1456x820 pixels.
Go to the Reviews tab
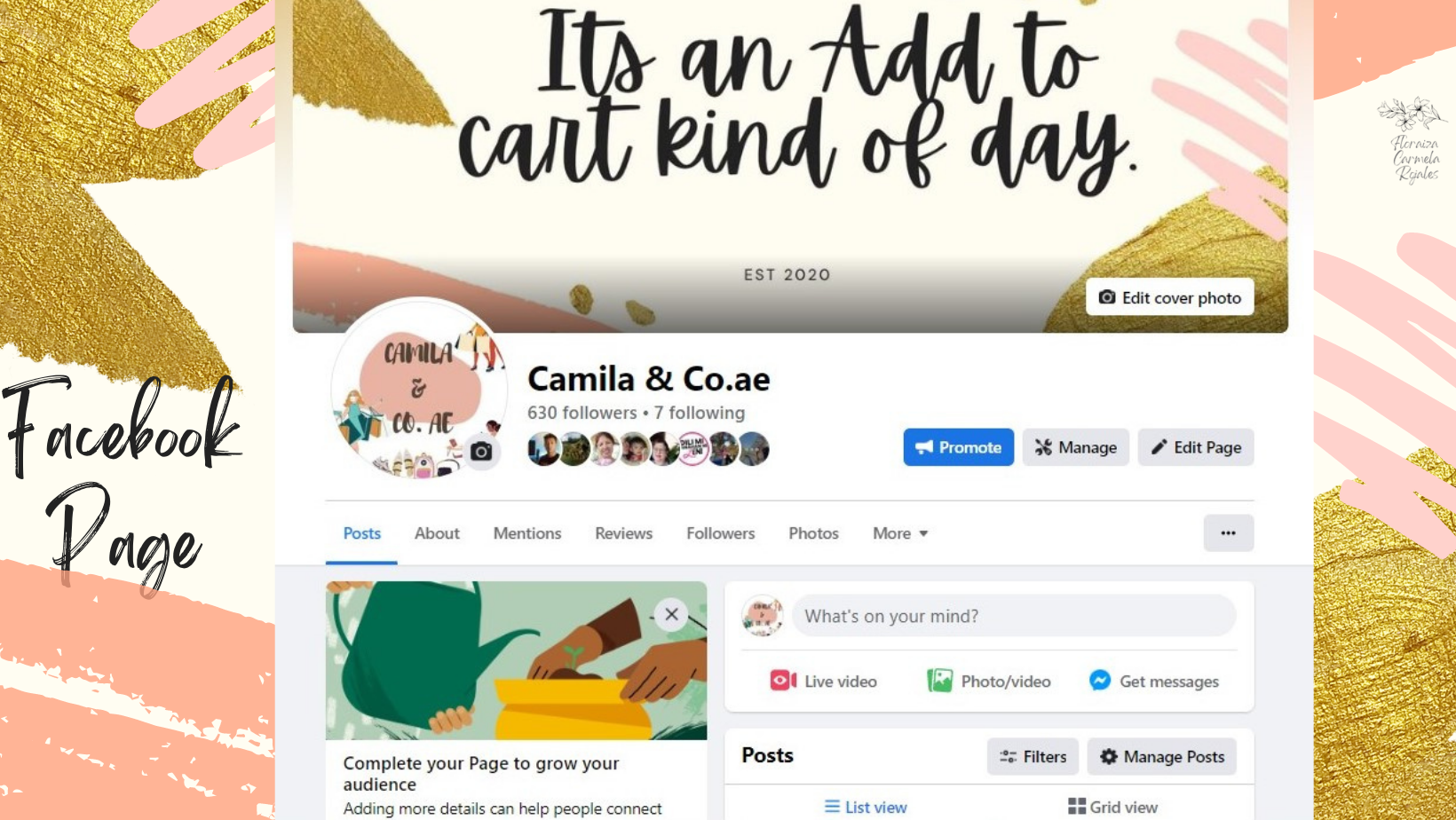tap(623, 533)
